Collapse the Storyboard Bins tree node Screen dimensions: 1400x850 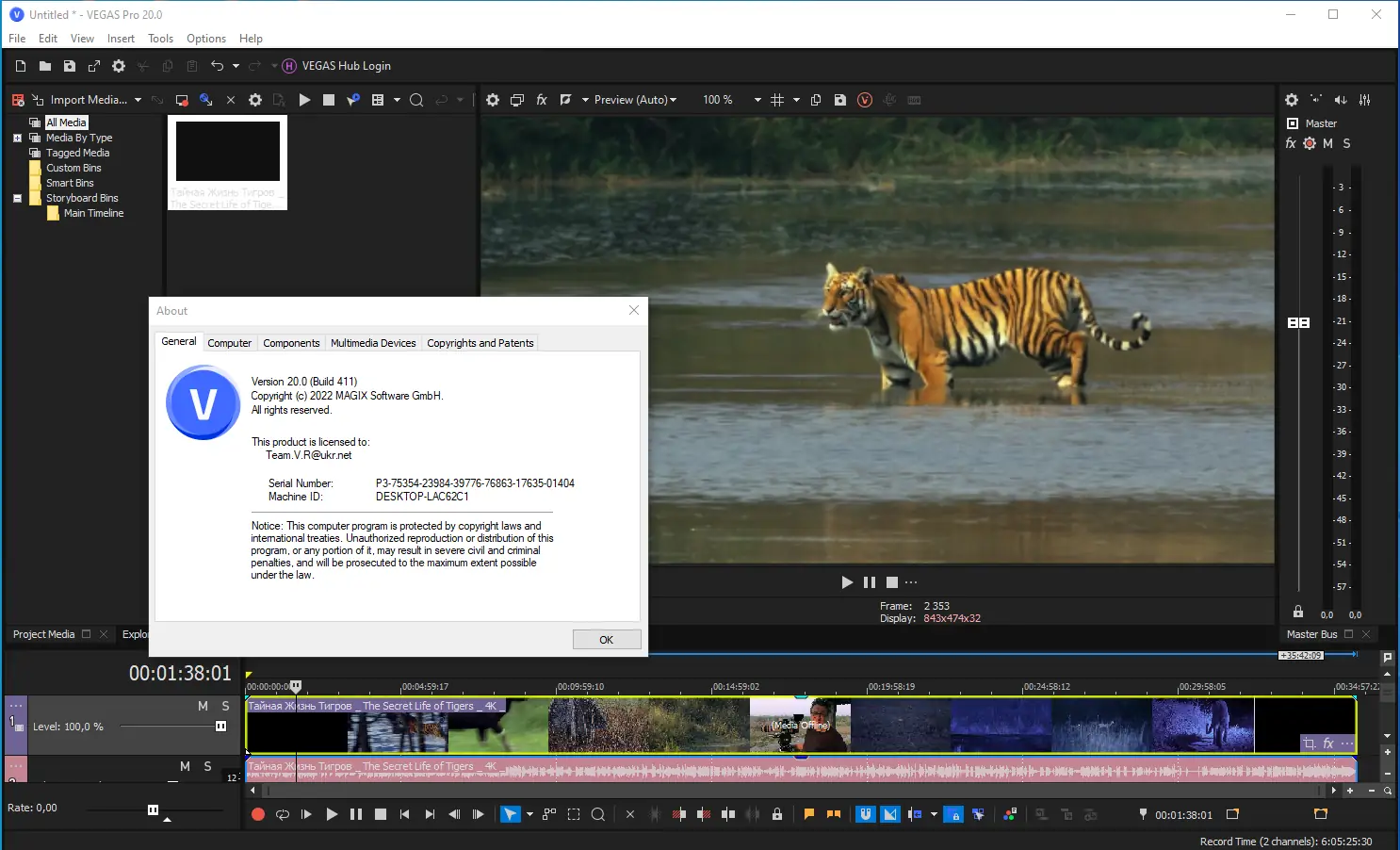tap(17, 198)
